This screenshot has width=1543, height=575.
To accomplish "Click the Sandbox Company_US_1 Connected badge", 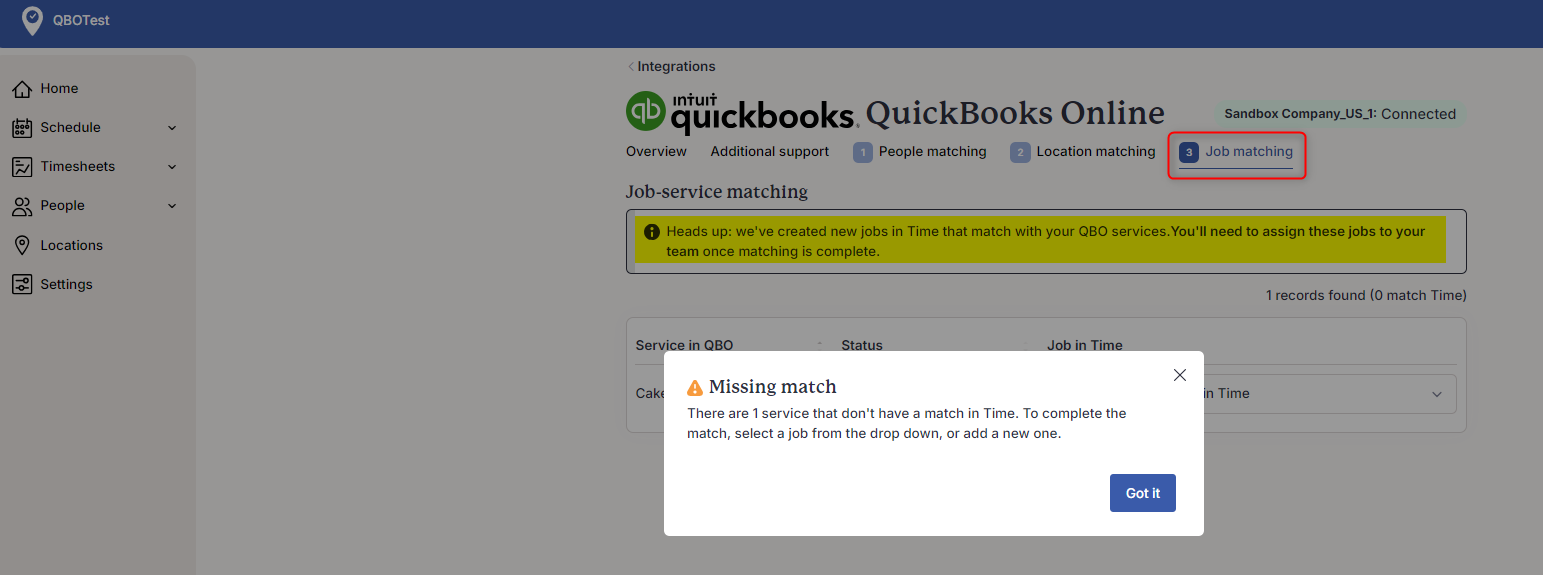I will 1340,114.
